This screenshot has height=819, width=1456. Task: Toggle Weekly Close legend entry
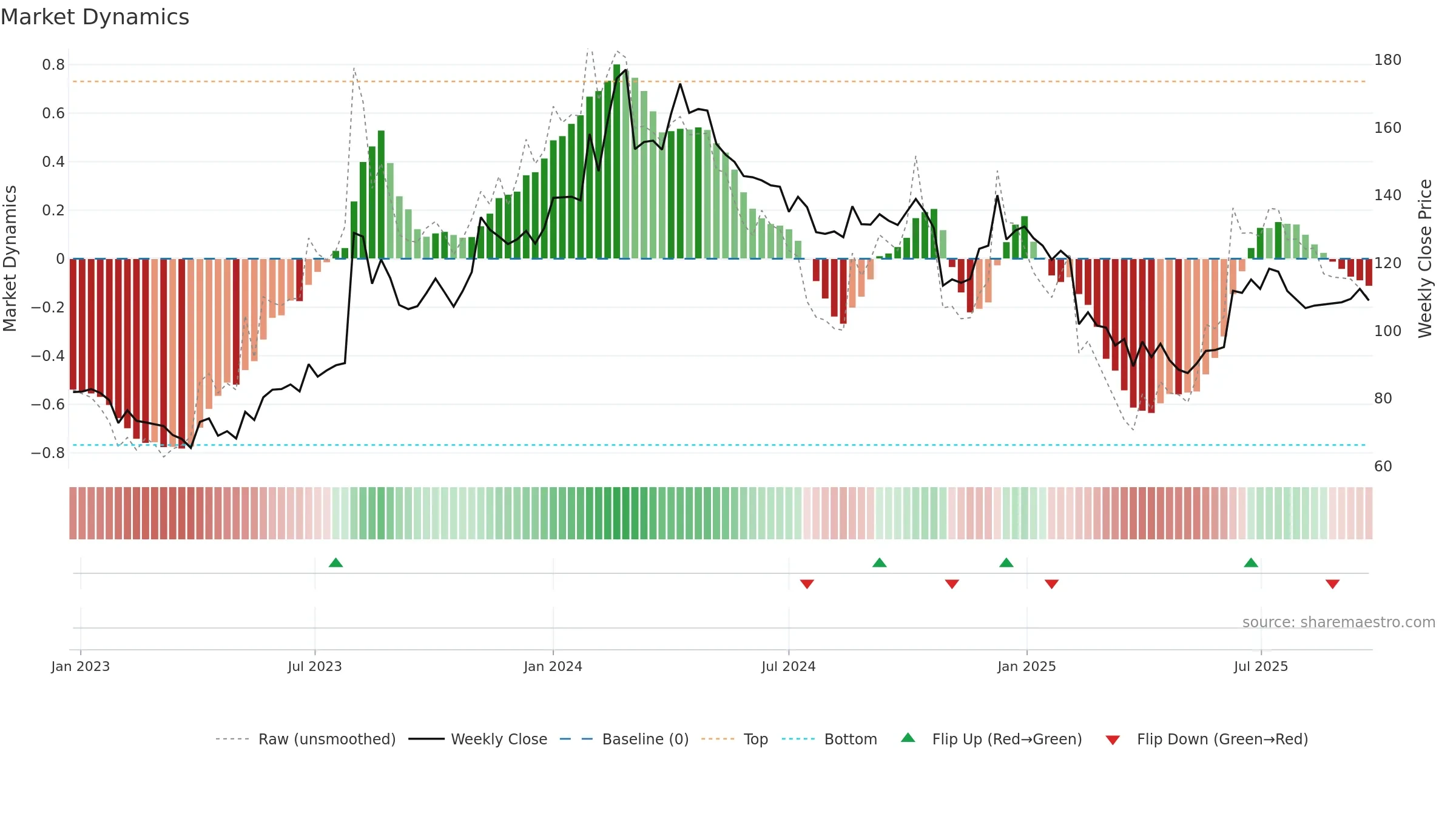477,739
